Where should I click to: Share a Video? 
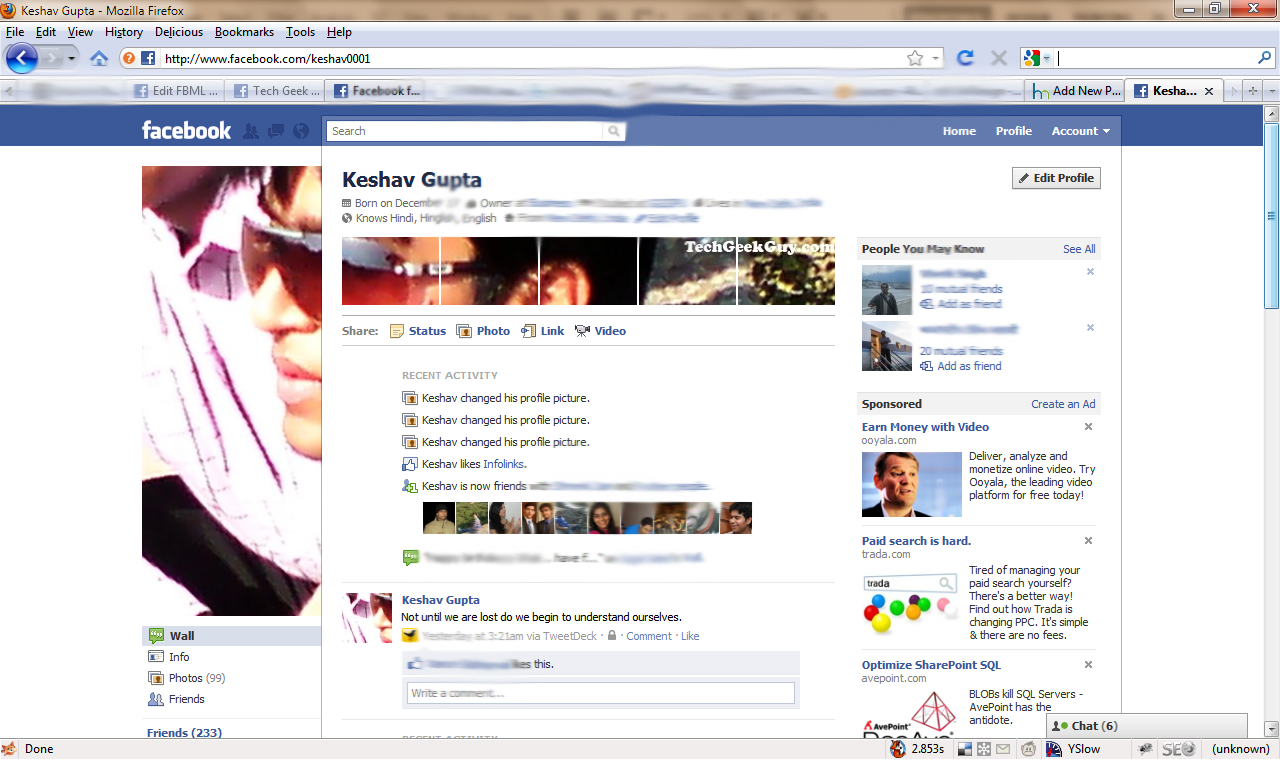pos(600,331)
